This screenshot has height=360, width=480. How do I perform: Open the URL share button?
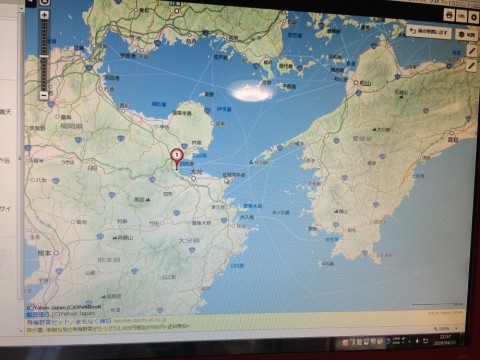[x=462, y=16]
